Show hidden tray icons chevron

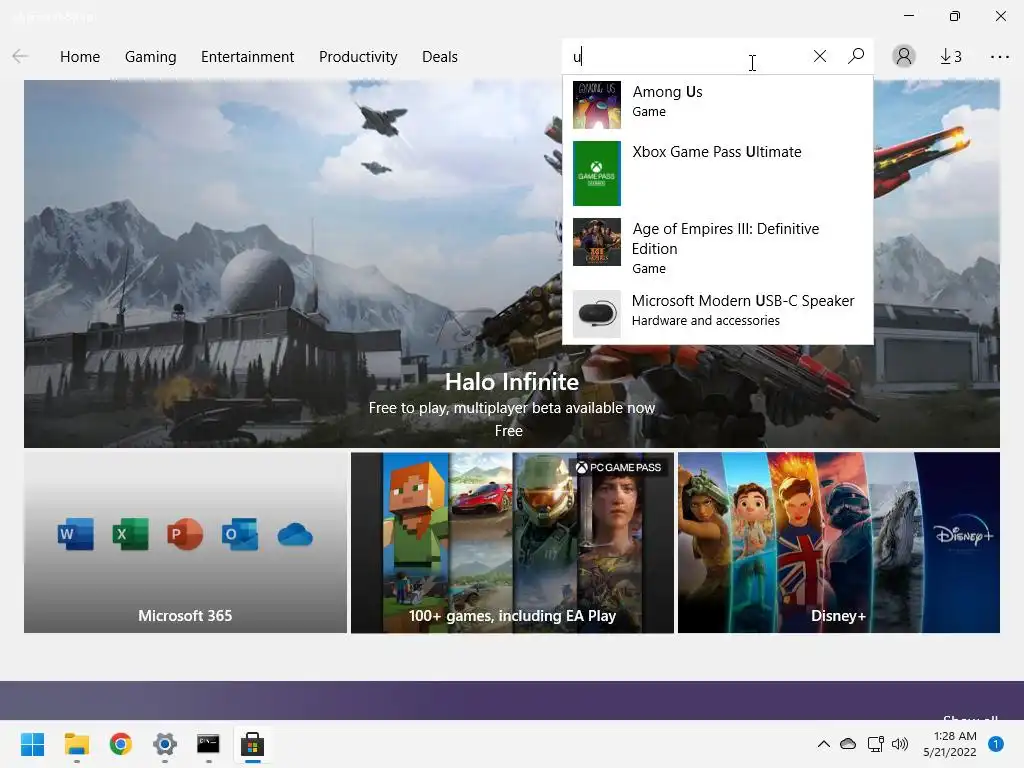824,744
